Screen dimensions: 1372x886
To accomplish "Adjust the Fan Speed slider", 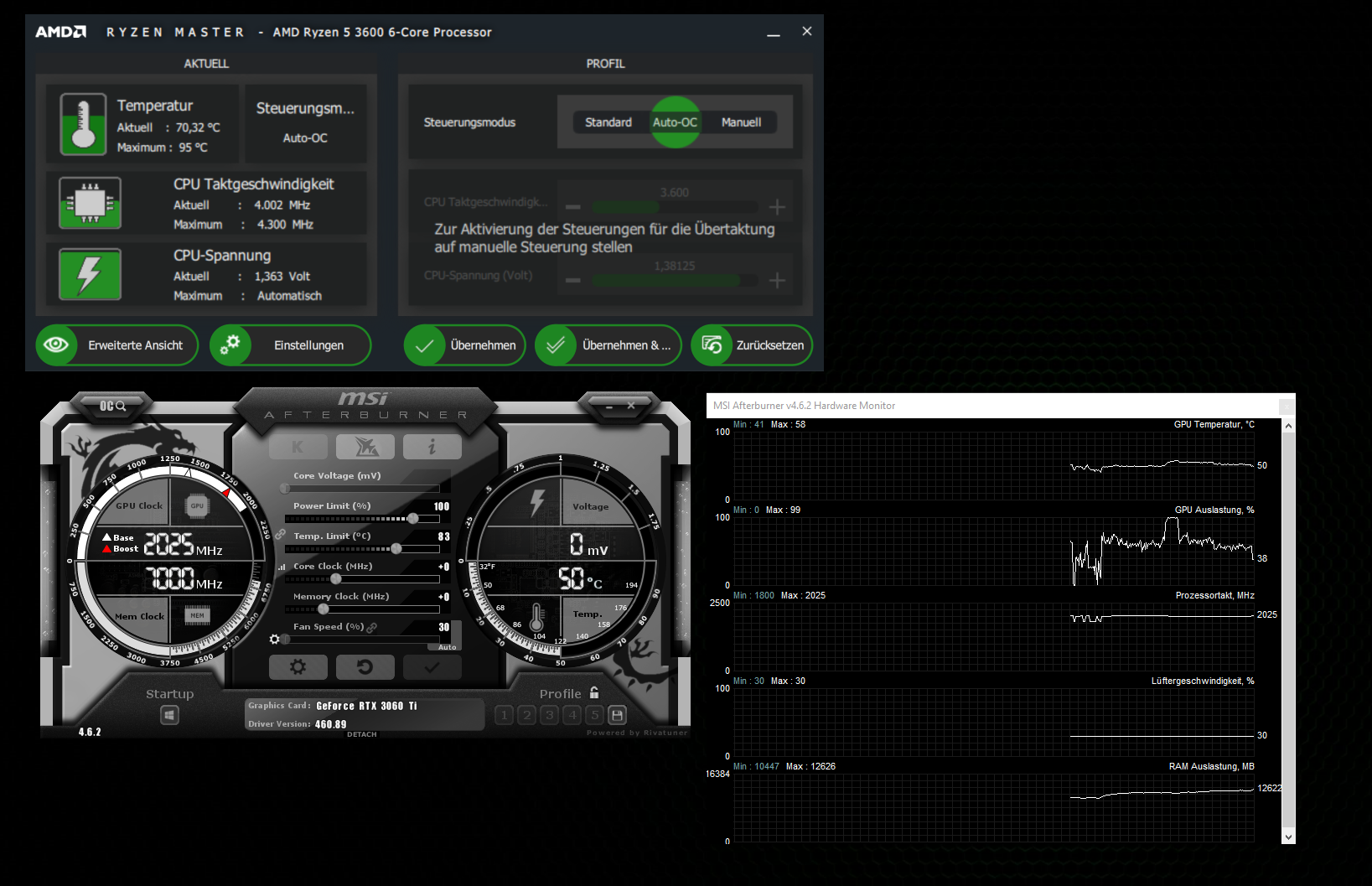I will pos(362,640).
